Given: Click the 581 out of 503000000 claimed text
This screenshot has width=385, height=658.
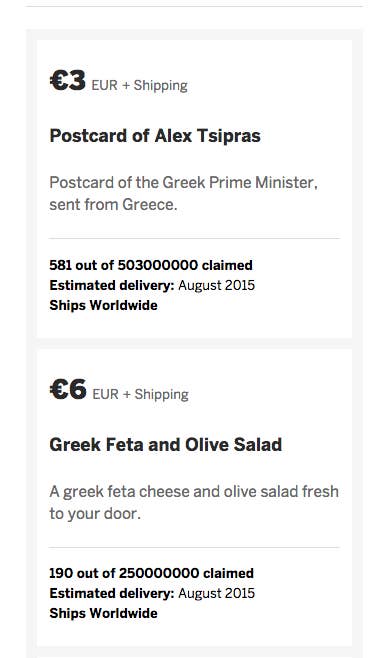Looking at the screenshot, I should pyautogui.click(x=151, y=265).
